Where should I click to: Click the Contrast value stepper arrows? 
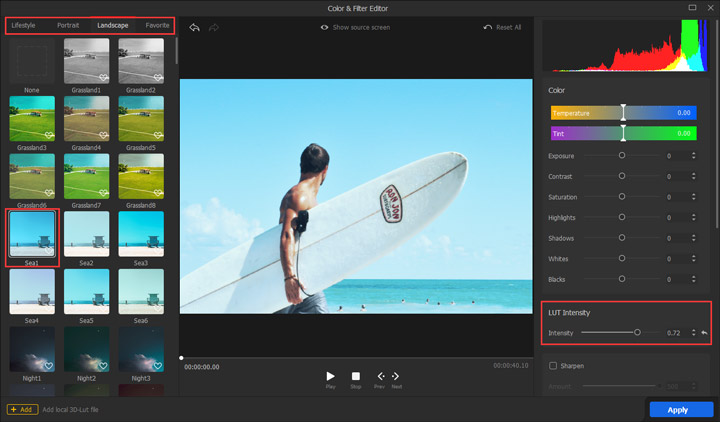tap(694, 176)
